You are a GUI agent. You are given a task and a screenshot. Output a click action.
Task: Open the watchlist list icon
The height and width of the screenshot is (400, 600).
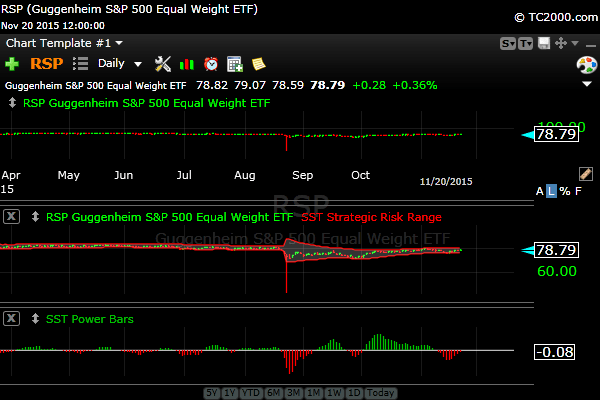click(81, 64)
